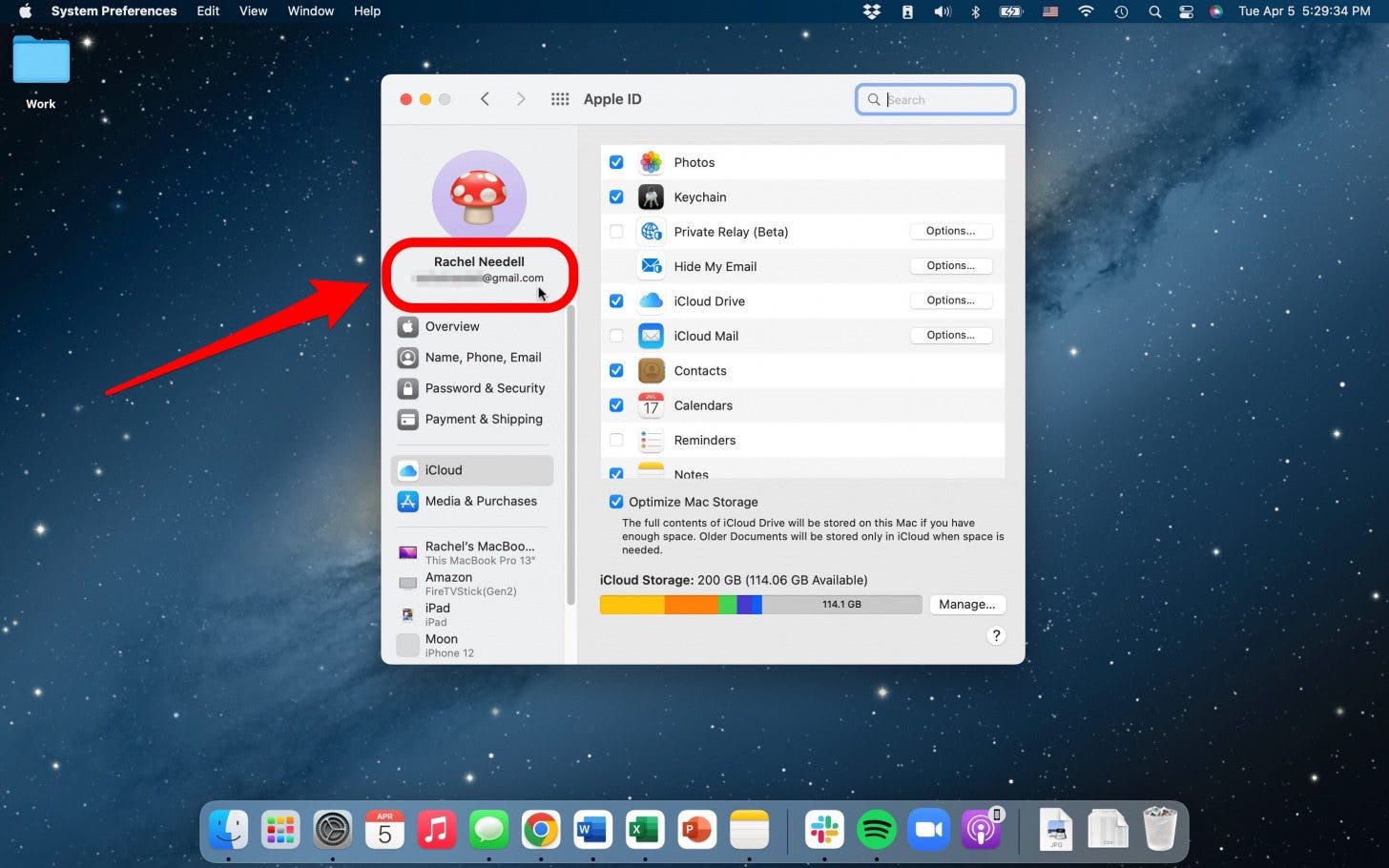Click the Manage storage button
This screenshot has height=868, width=1389.
967,604
